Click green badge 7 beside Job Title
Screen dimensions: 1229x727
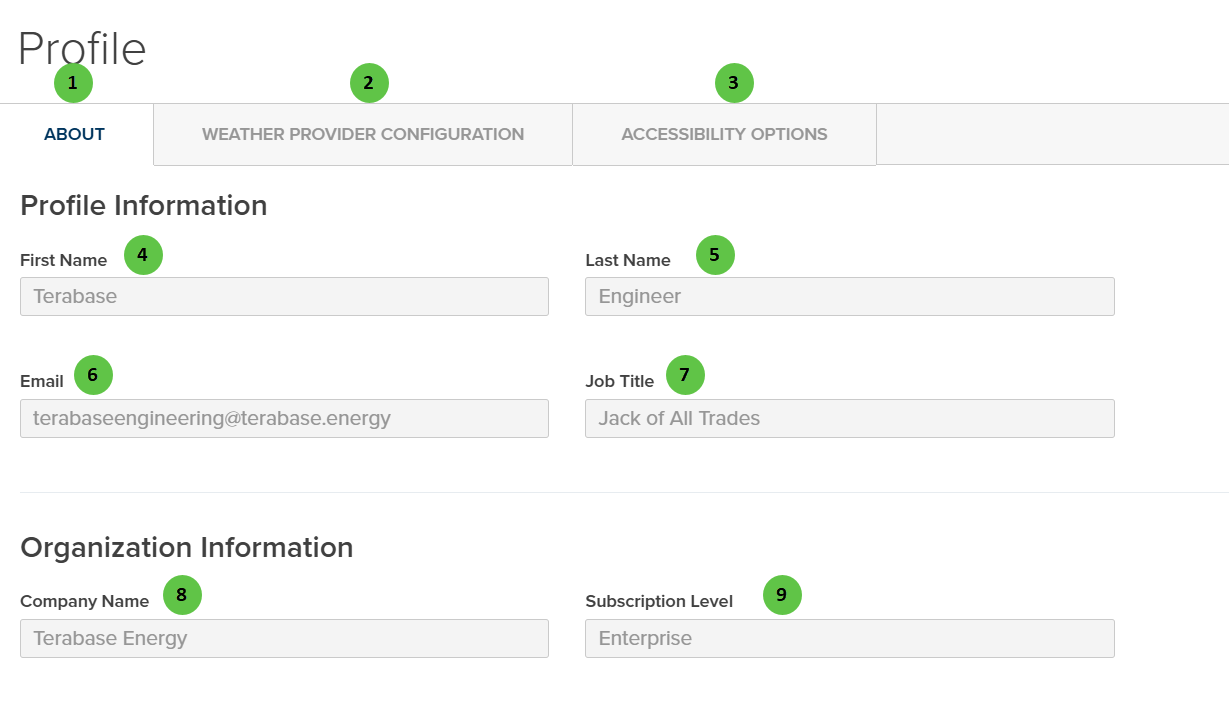(x=685, y=375)
